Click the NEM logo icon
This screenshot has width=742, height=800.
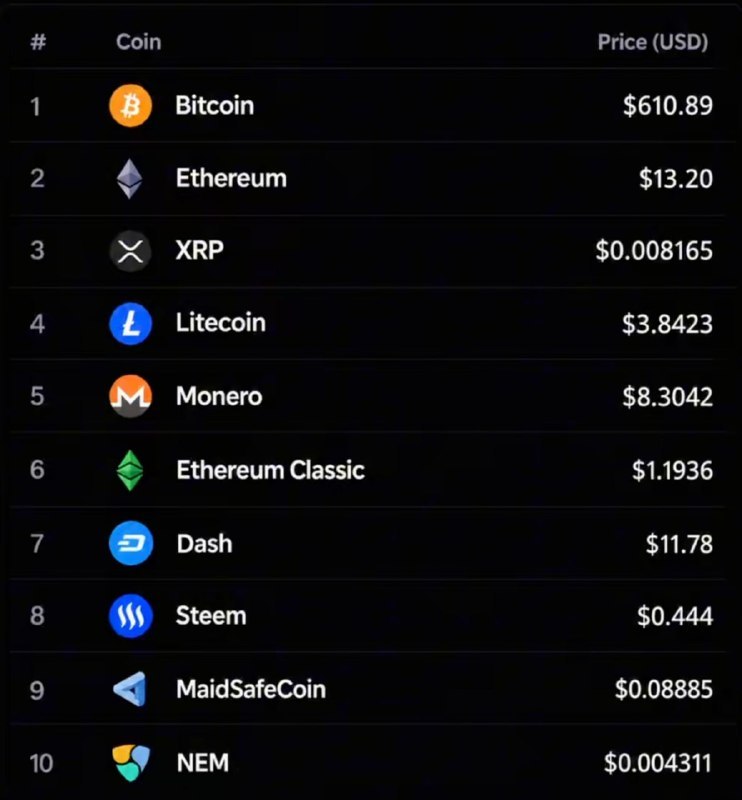pos(131,763)
